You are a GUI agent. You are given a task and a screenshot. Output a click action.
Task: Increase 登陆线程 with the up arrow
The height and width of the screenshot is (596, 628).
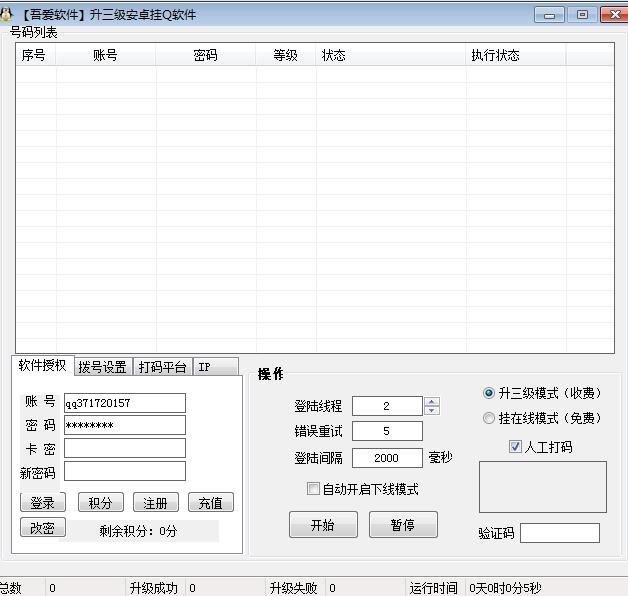[x=431, y=401]
